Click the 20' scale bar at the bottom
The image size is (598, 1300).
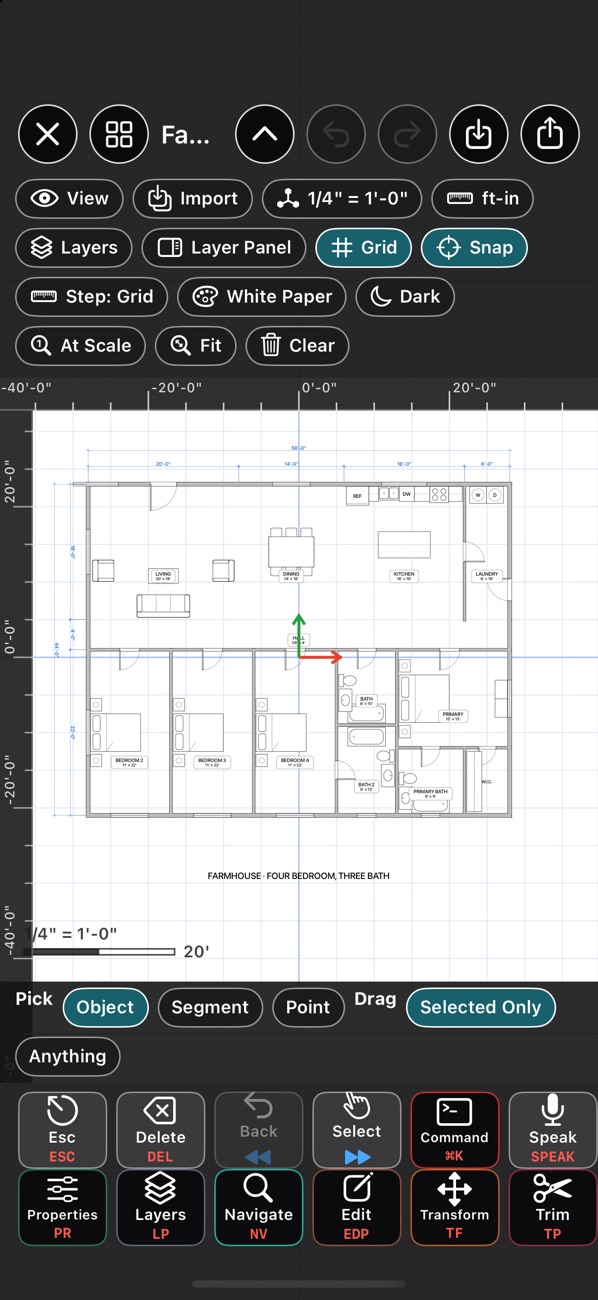pyautogui.click(x=104, y=952)
